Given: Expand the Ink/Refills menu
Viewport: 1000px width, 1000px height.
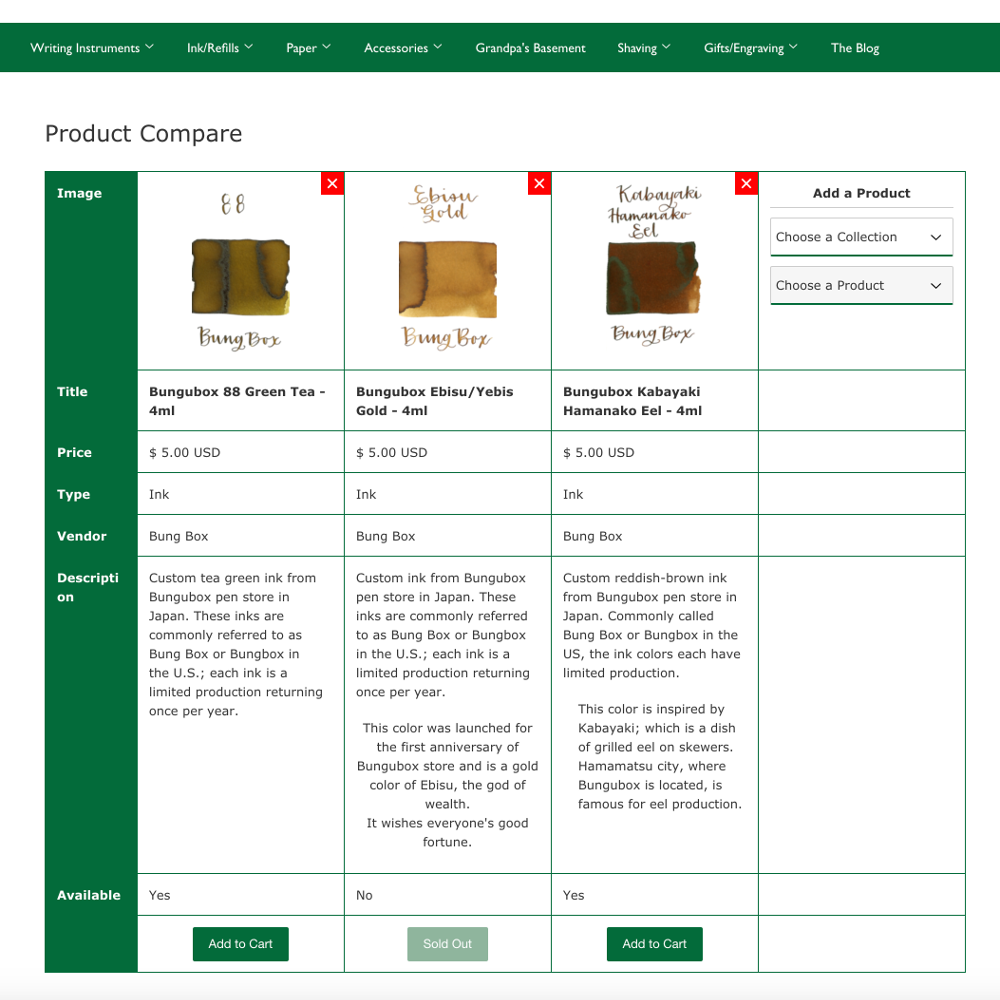Looking at the screenshot, I should click(220, 48).
